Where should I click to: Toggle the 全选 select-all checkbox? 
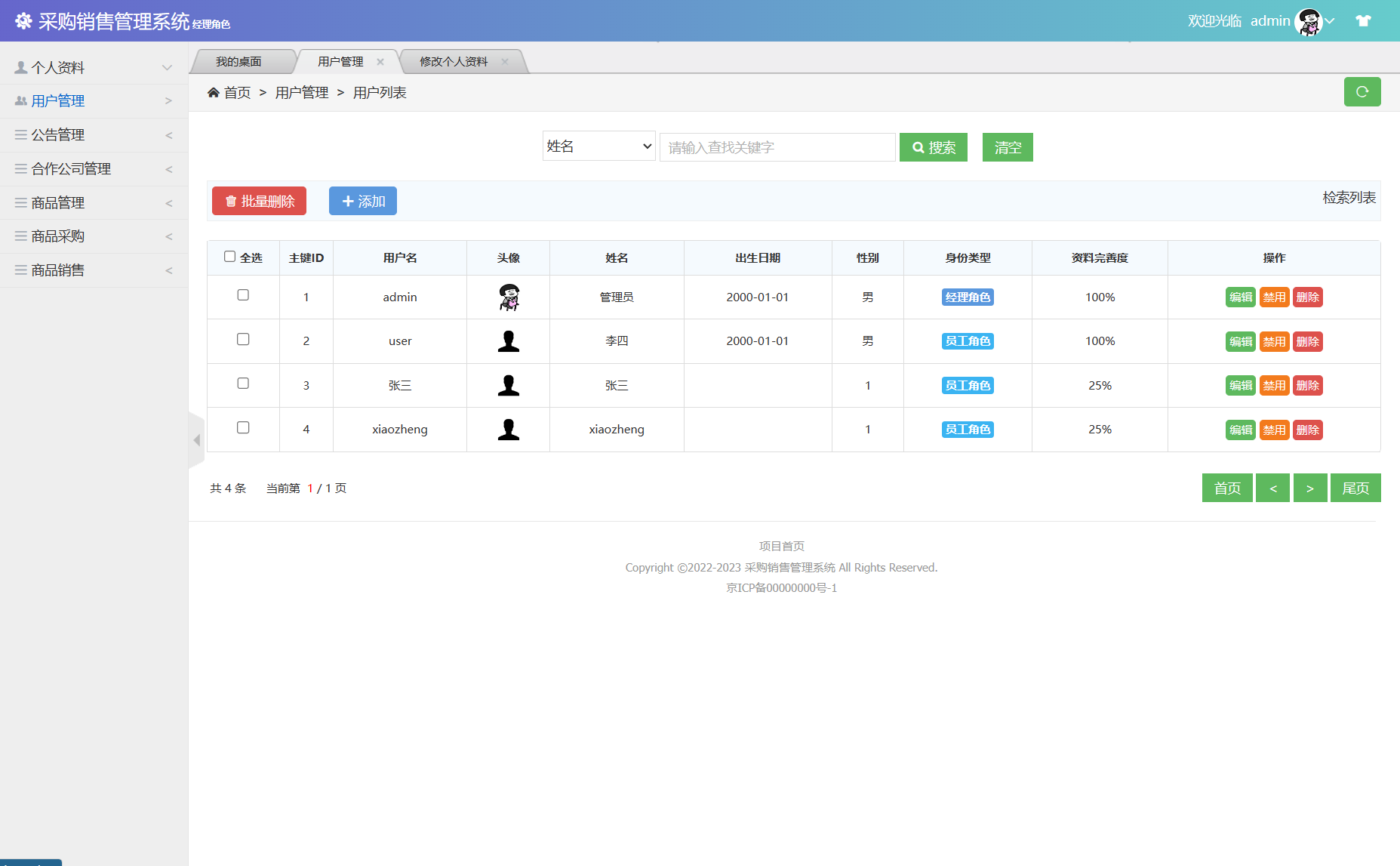pos(230,257)
